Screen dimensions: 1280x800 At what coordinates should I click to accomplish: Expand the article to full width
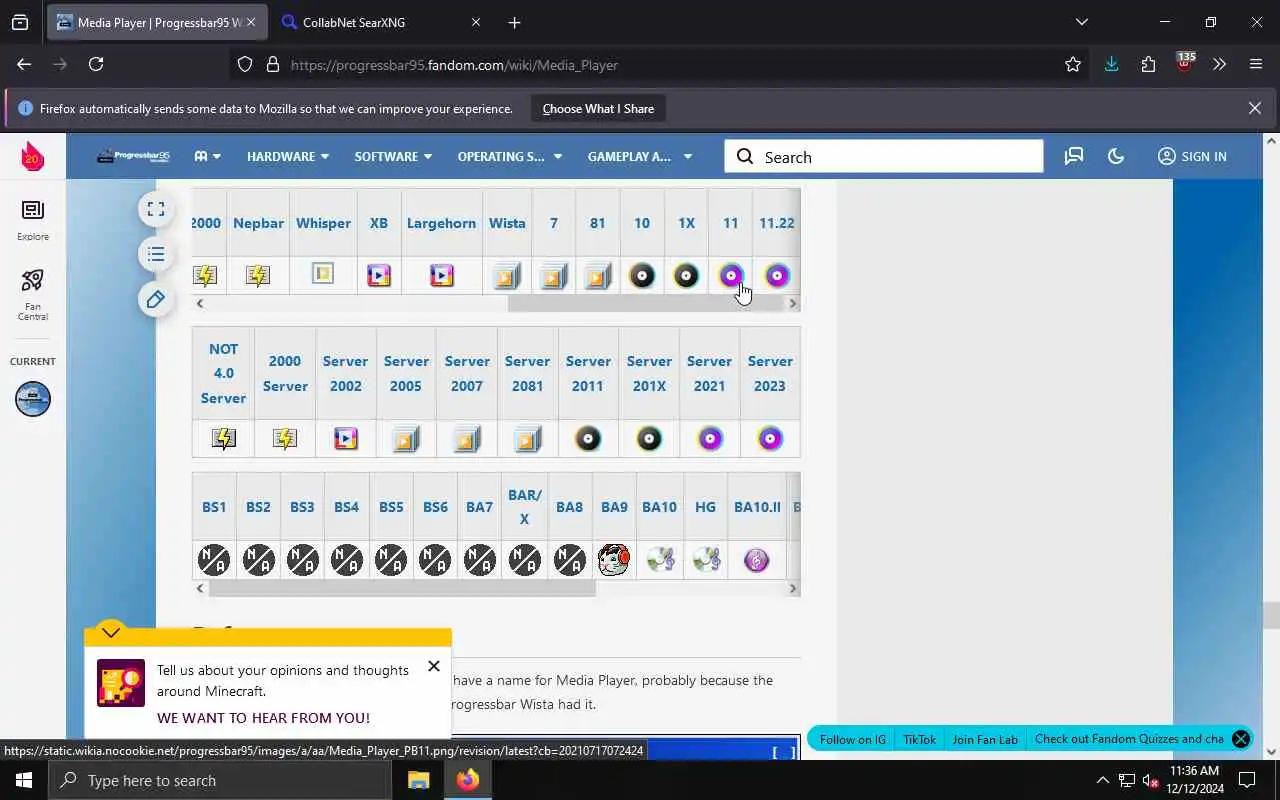tap(156, 209)
